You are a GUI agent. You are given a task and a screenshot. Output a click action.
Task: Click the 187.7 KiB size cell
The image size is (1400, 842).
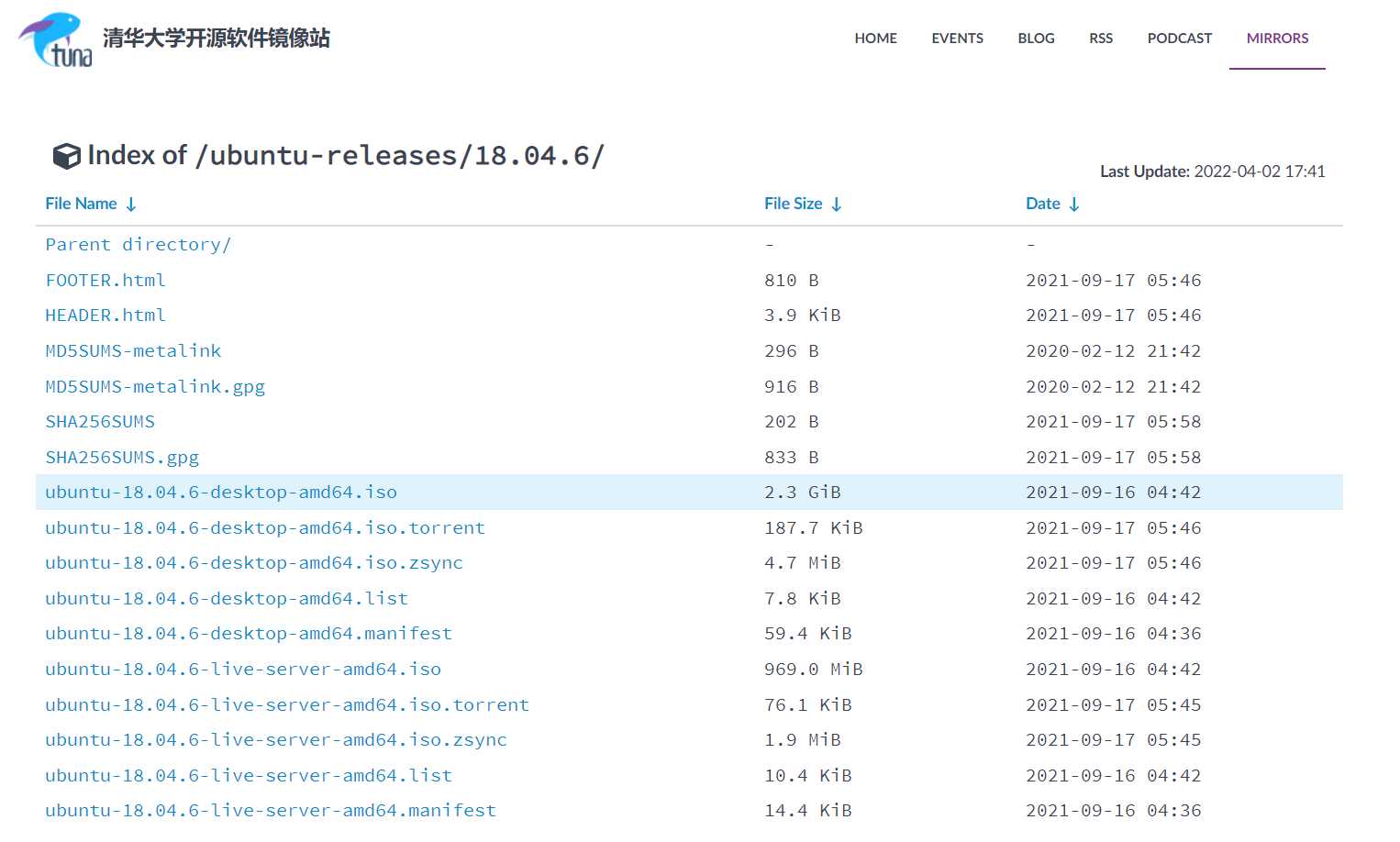[x=814, y=528]
